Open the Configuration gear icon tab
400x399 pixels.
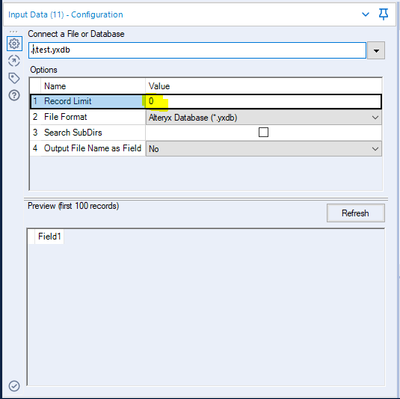(14, 43)
